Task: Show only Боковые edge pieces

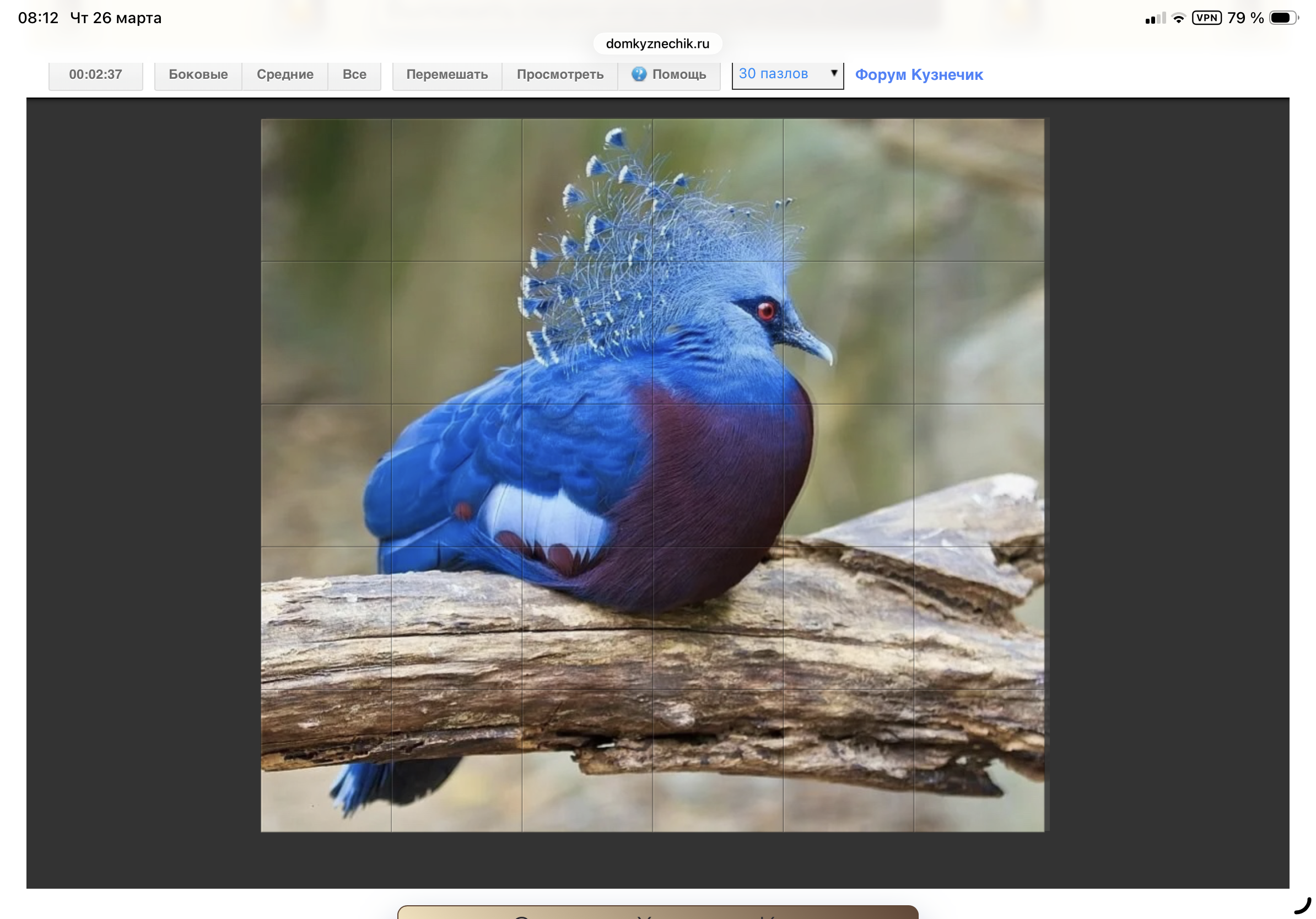Action: click(x=198, y=74)
